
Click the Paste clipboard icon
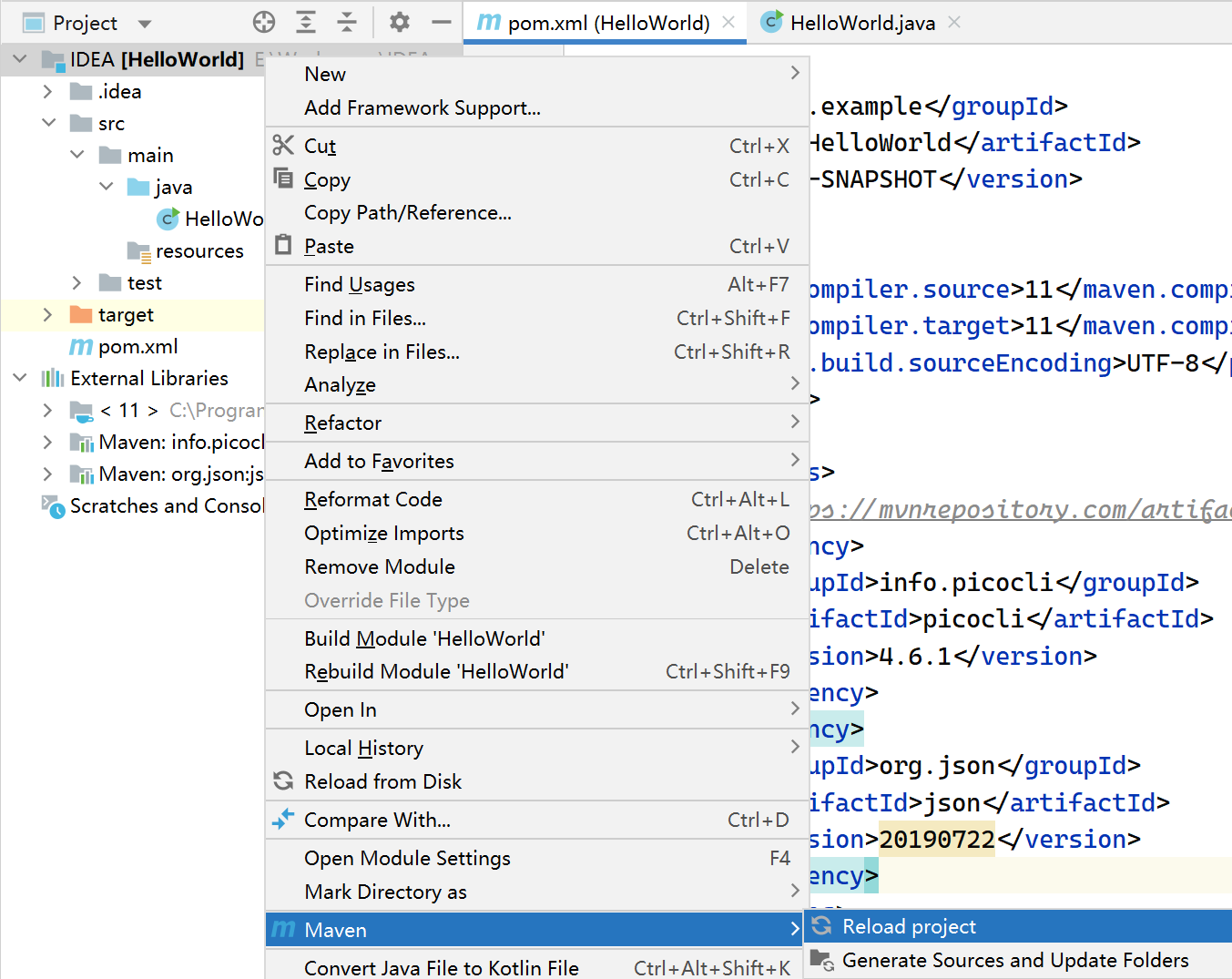pyautogui.click(x=283, y=245)
